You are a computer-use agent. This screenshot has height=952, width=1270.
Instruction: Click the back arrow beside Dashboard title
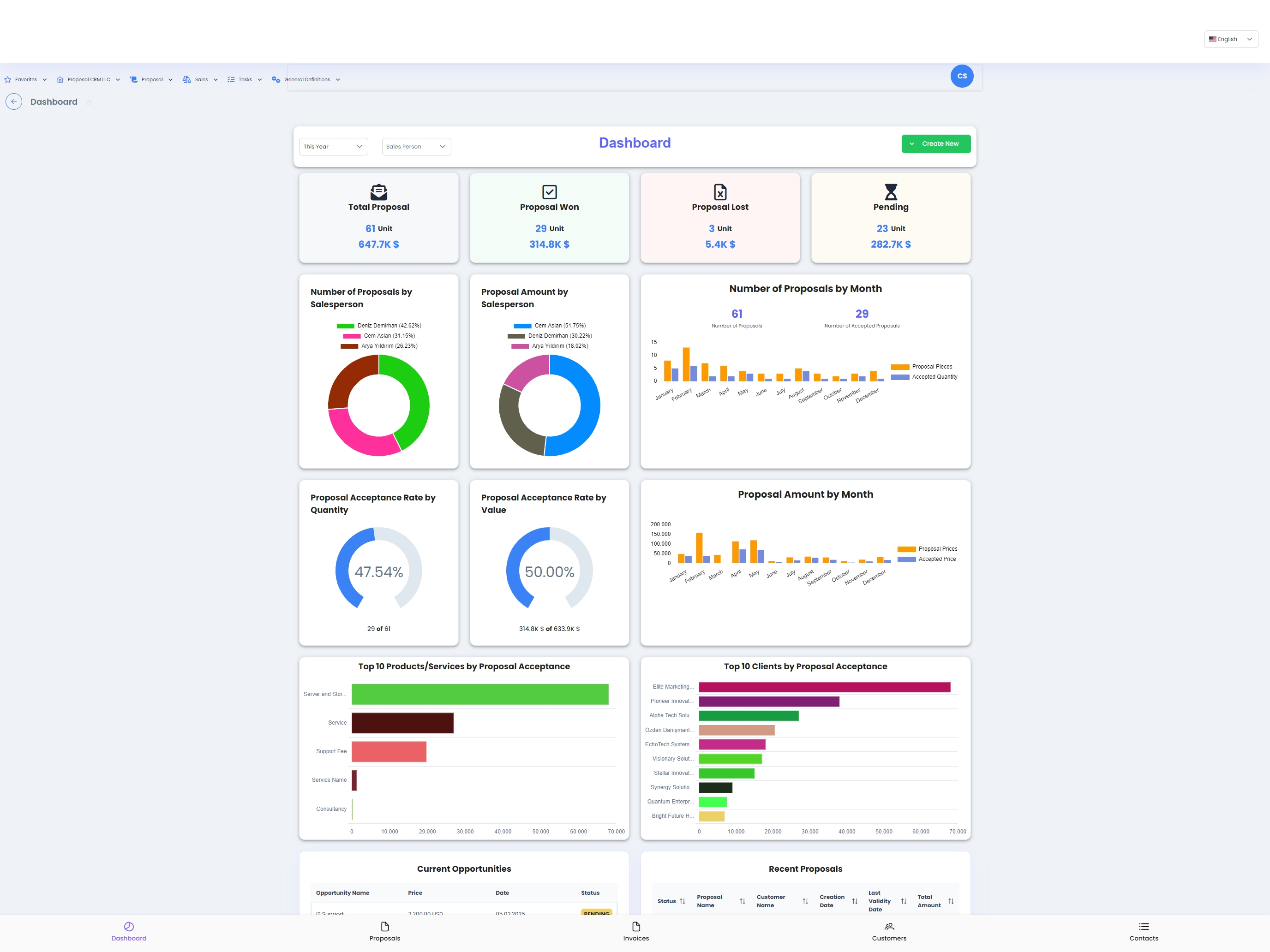14,101
